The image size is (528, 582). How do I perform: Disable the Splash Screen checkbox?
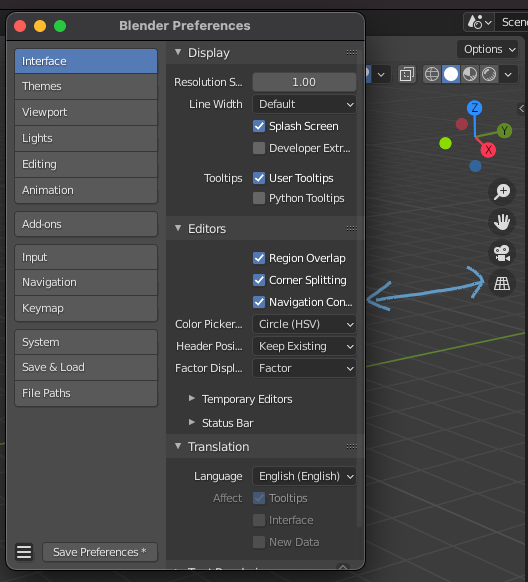(x=259, y=126)
